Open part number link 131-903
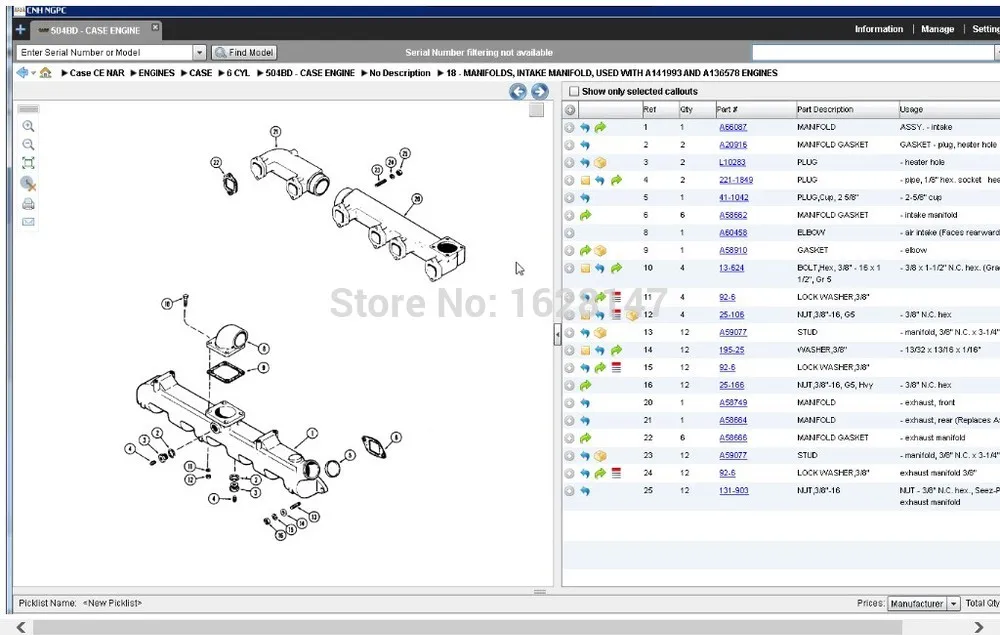The height and width of the screenshot is (635, 1000). (733, 490)
